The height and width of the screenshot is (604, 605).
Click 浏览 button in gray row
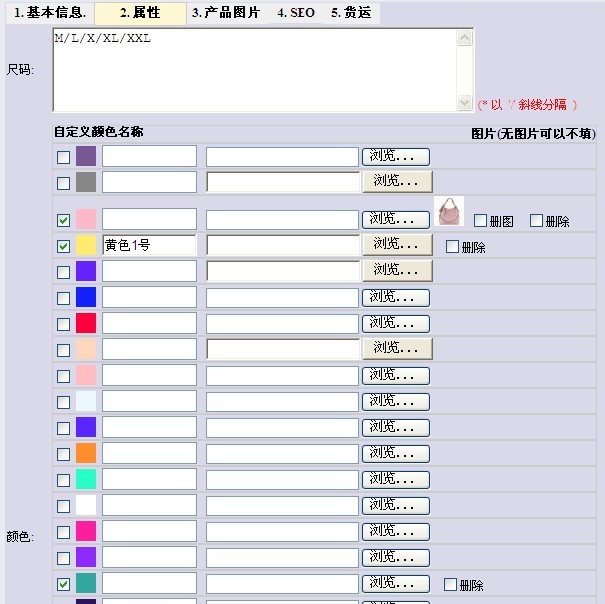point(398,182)
